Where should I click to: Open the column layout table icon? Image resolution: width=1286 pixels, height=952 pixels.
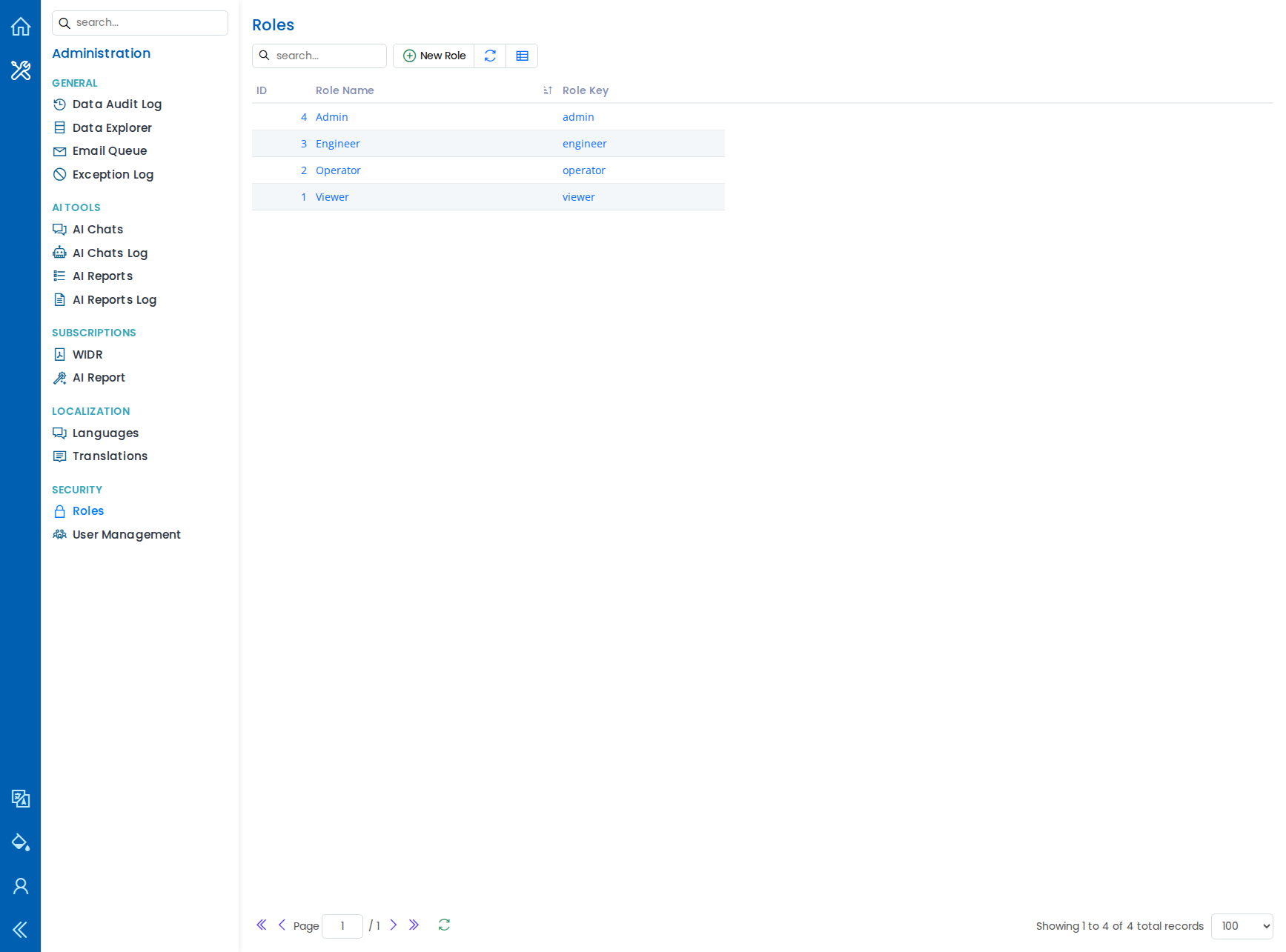[x=522, y=56]
